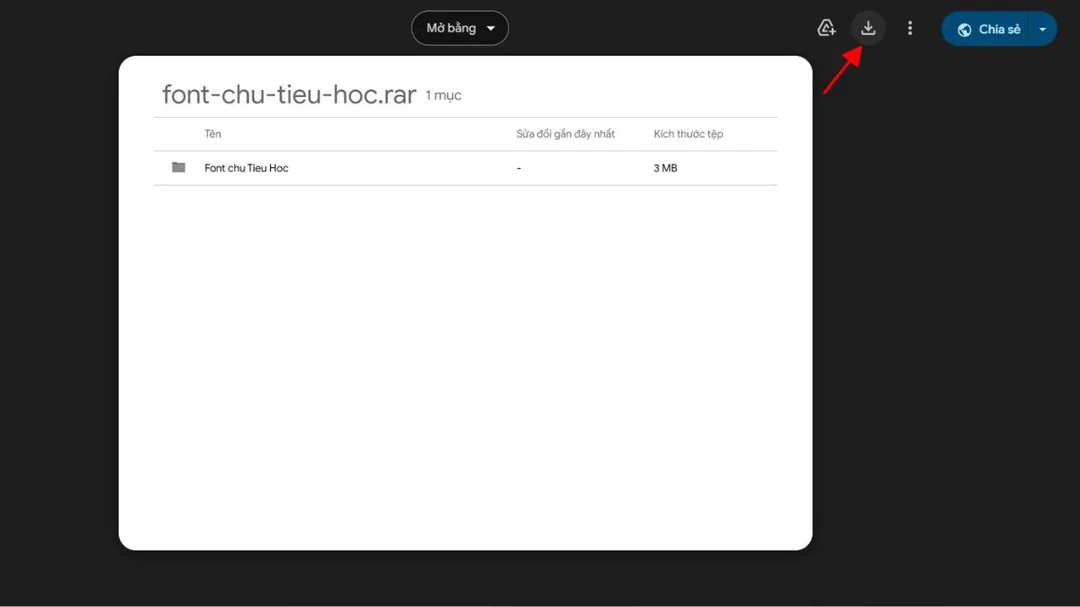Sort files by the Tên column
Viewport: 1080px width, 607px height.
213,133
